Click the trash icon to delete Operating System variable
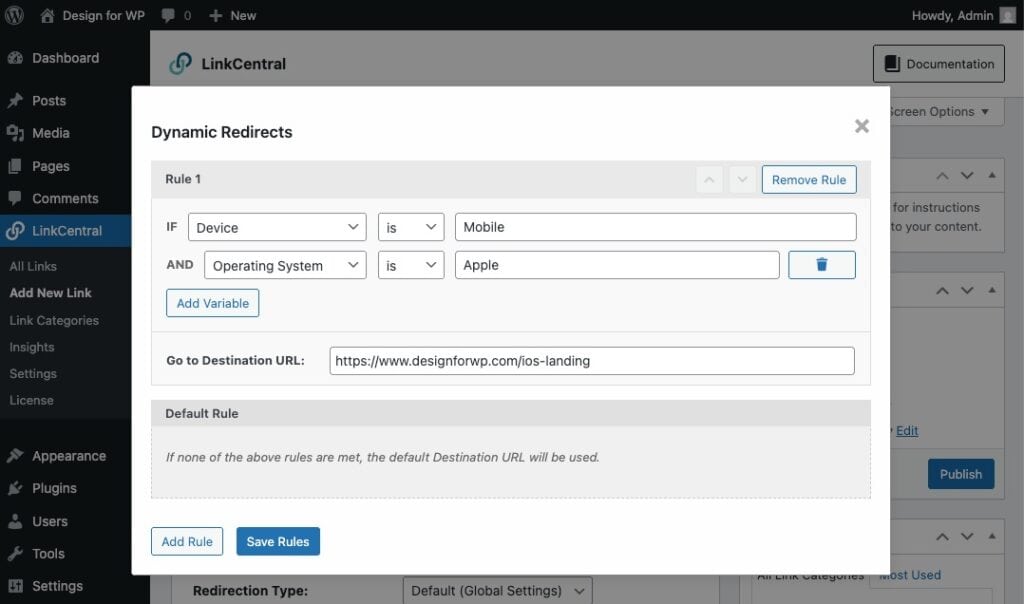 point(821,265)
